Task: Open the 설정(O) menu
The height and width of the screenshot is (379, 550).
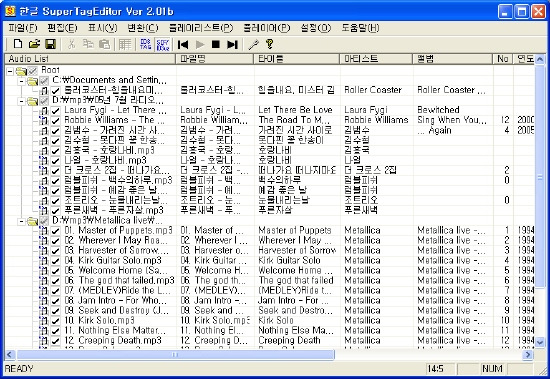Action: click(316, 28)
